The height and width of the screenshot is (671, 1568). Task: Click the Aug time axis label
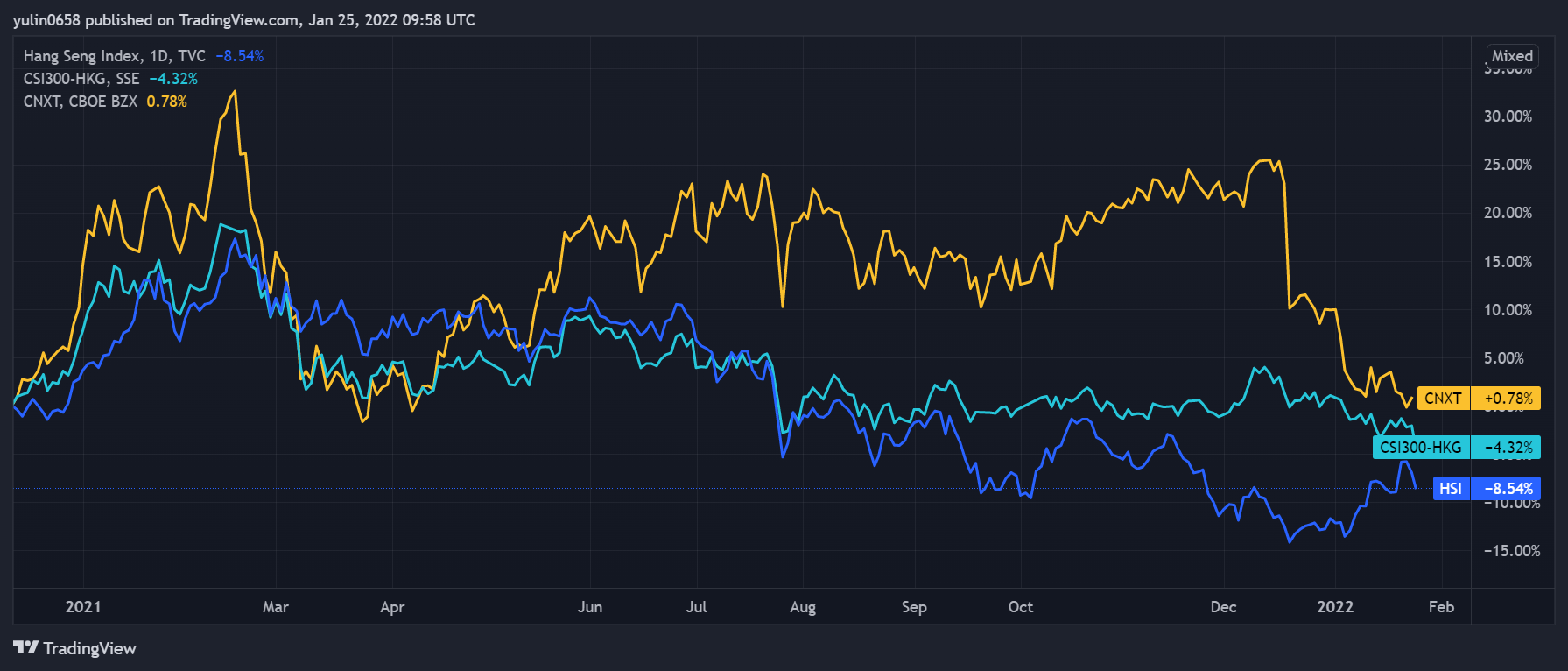coord(803,607)
